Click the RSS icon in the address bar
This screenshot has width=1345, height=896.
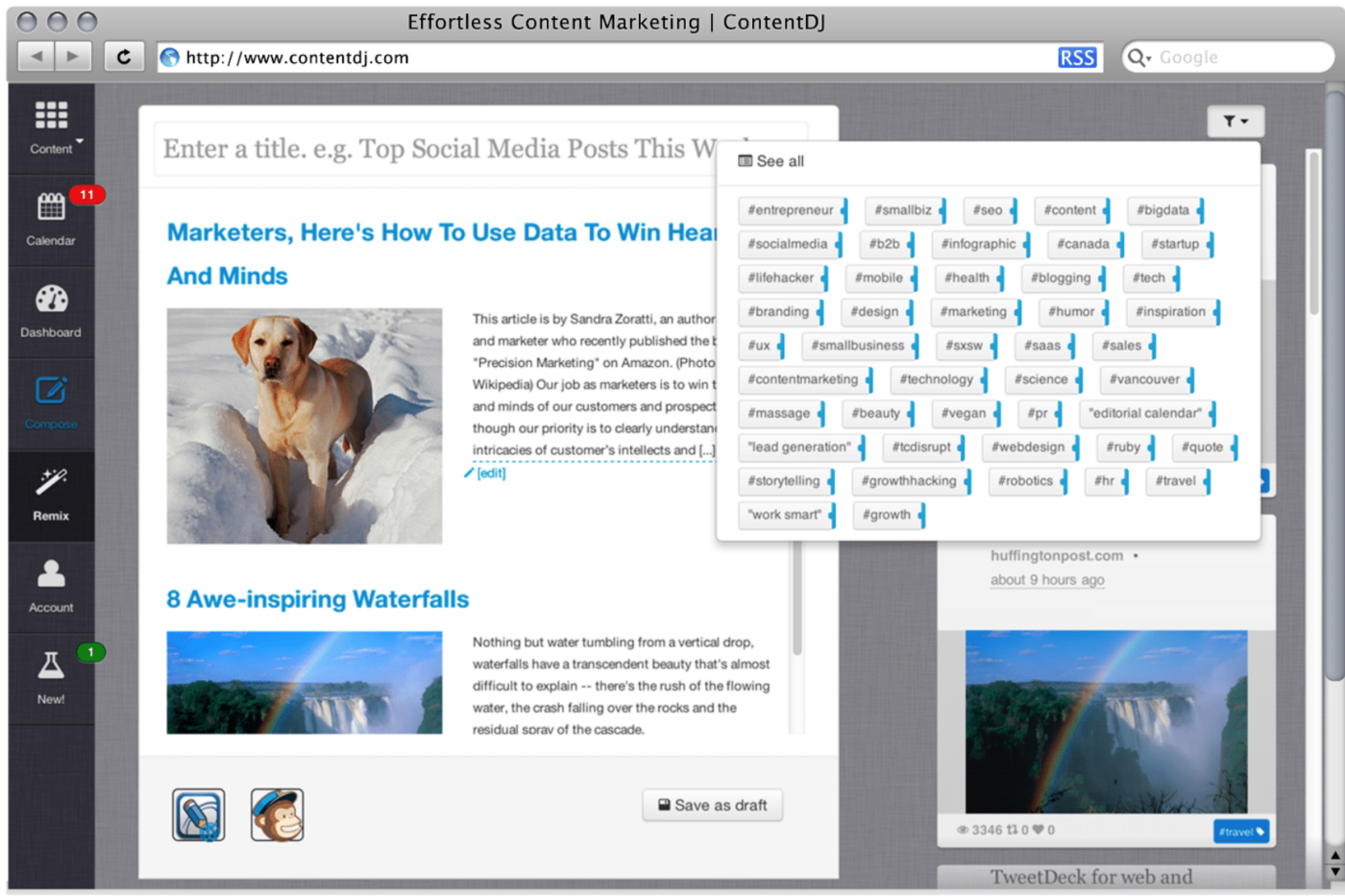1077,57
